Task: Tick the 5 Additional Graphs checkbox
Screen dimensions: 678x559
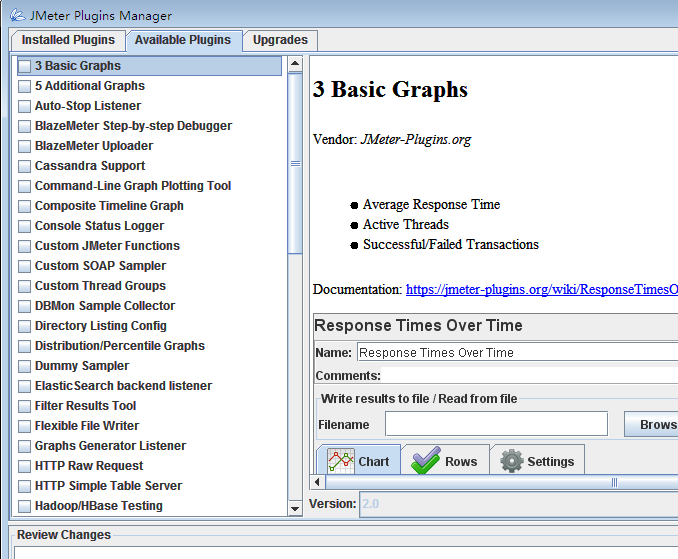Action: tap(25, 86)
